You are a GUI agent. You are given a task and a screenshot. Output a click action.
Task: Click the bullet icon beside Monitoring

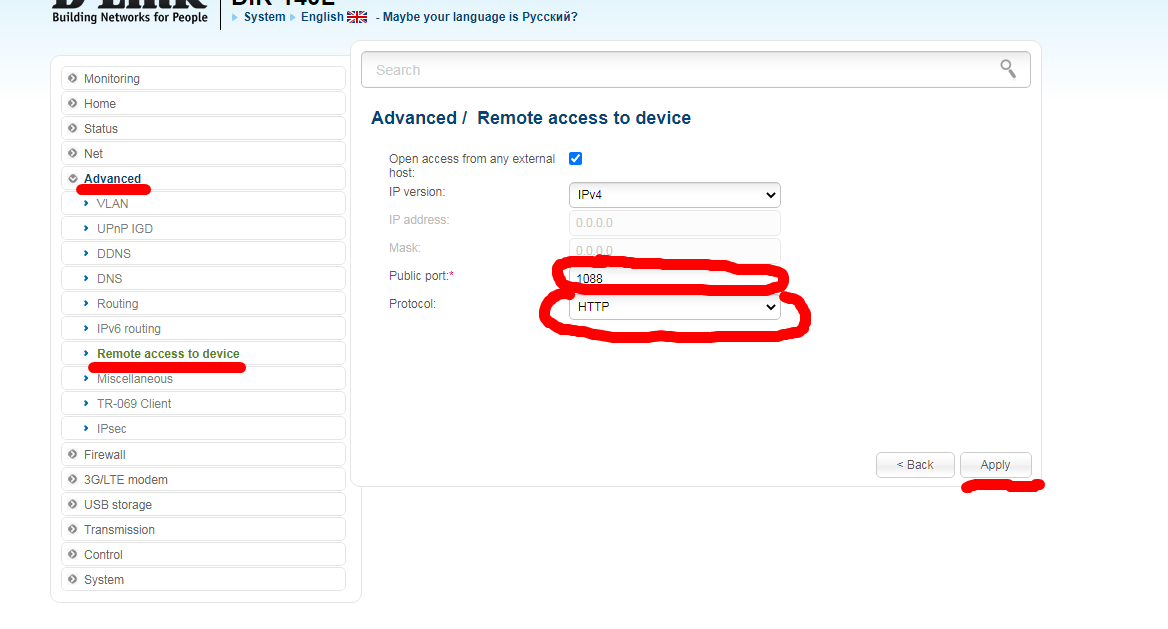(x=72, y=78)
